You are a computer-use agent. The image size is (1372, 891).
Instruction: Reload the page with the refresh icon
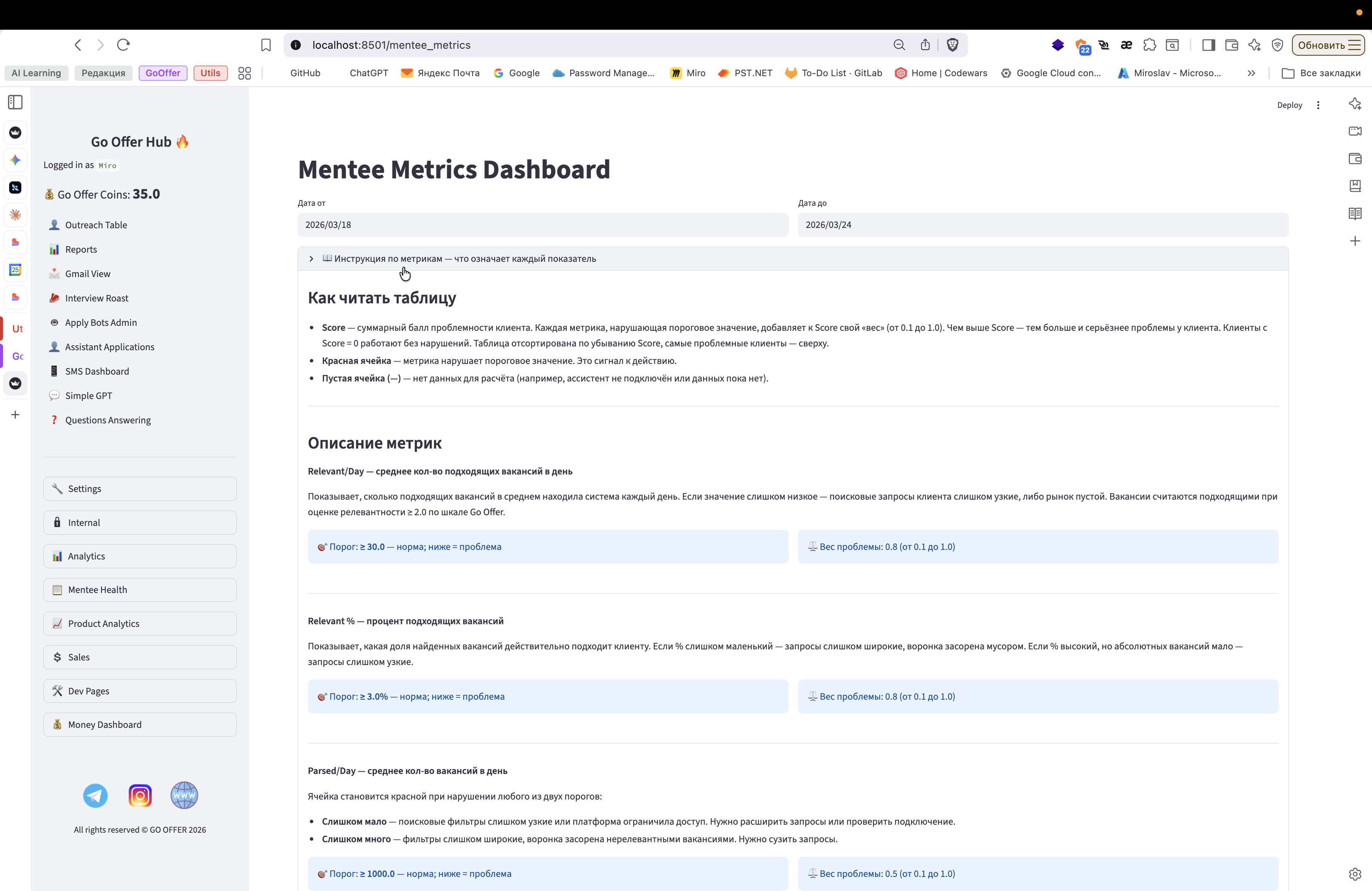123,45
